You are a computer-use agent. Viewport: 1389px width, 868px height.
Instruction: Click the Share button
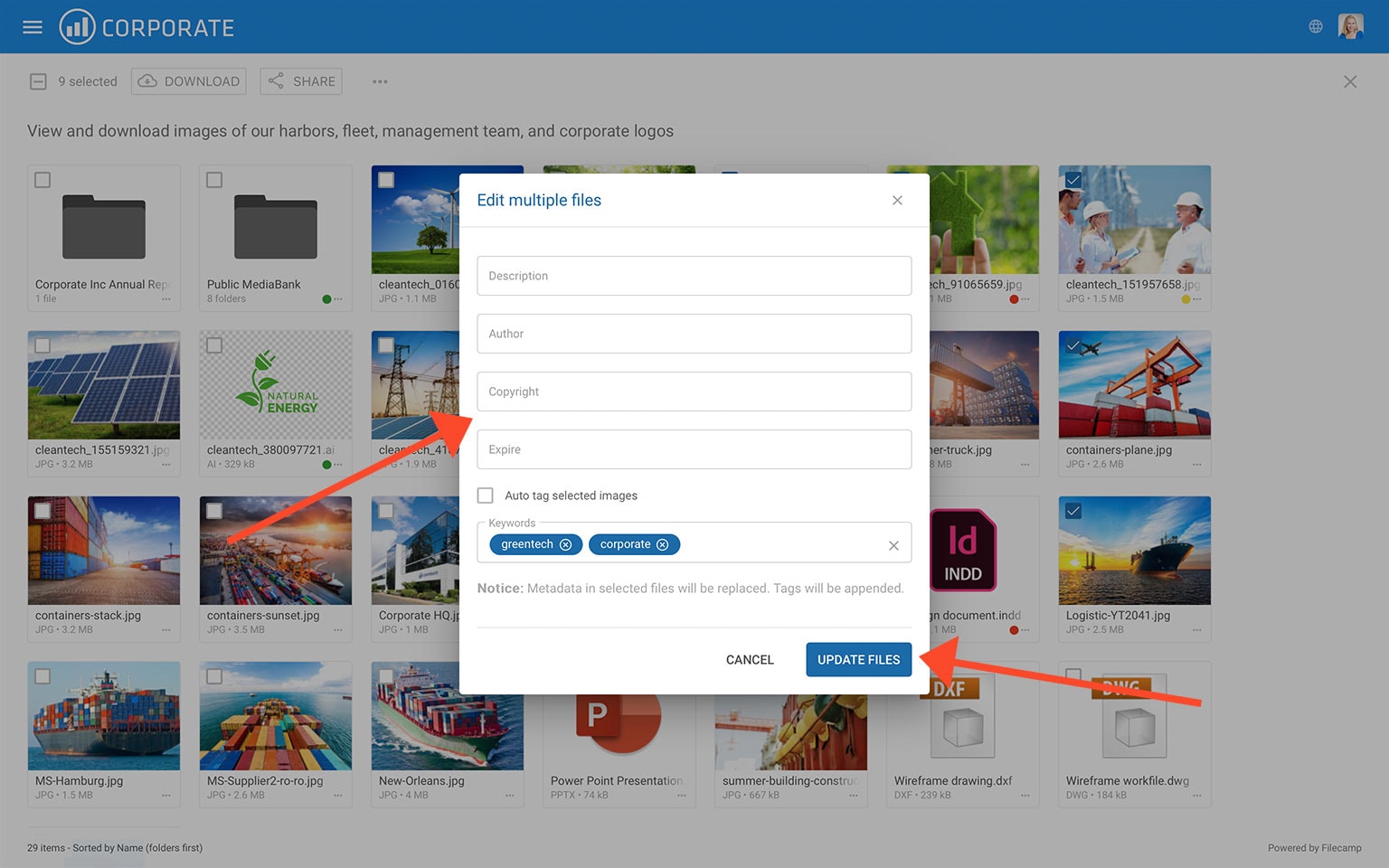301,81
